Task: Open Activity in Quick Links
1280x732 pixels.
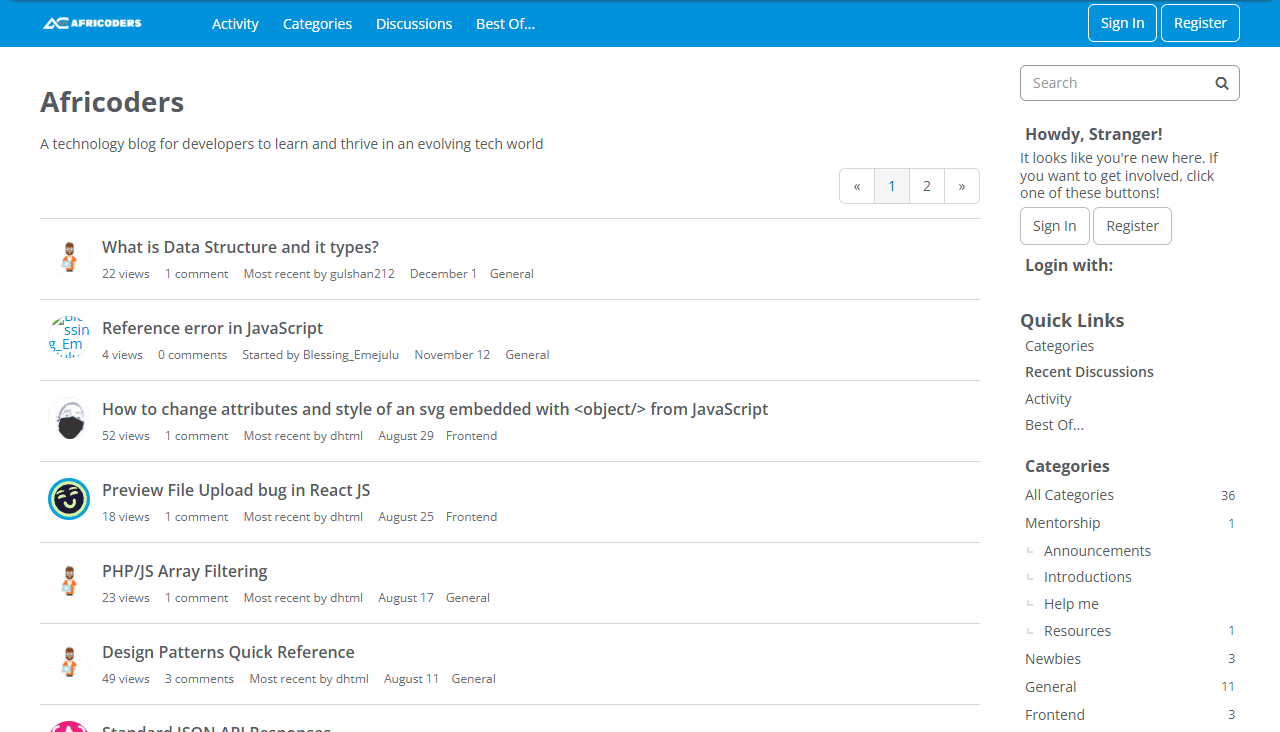Action: pyautogui.click(x=1048, y=399)
